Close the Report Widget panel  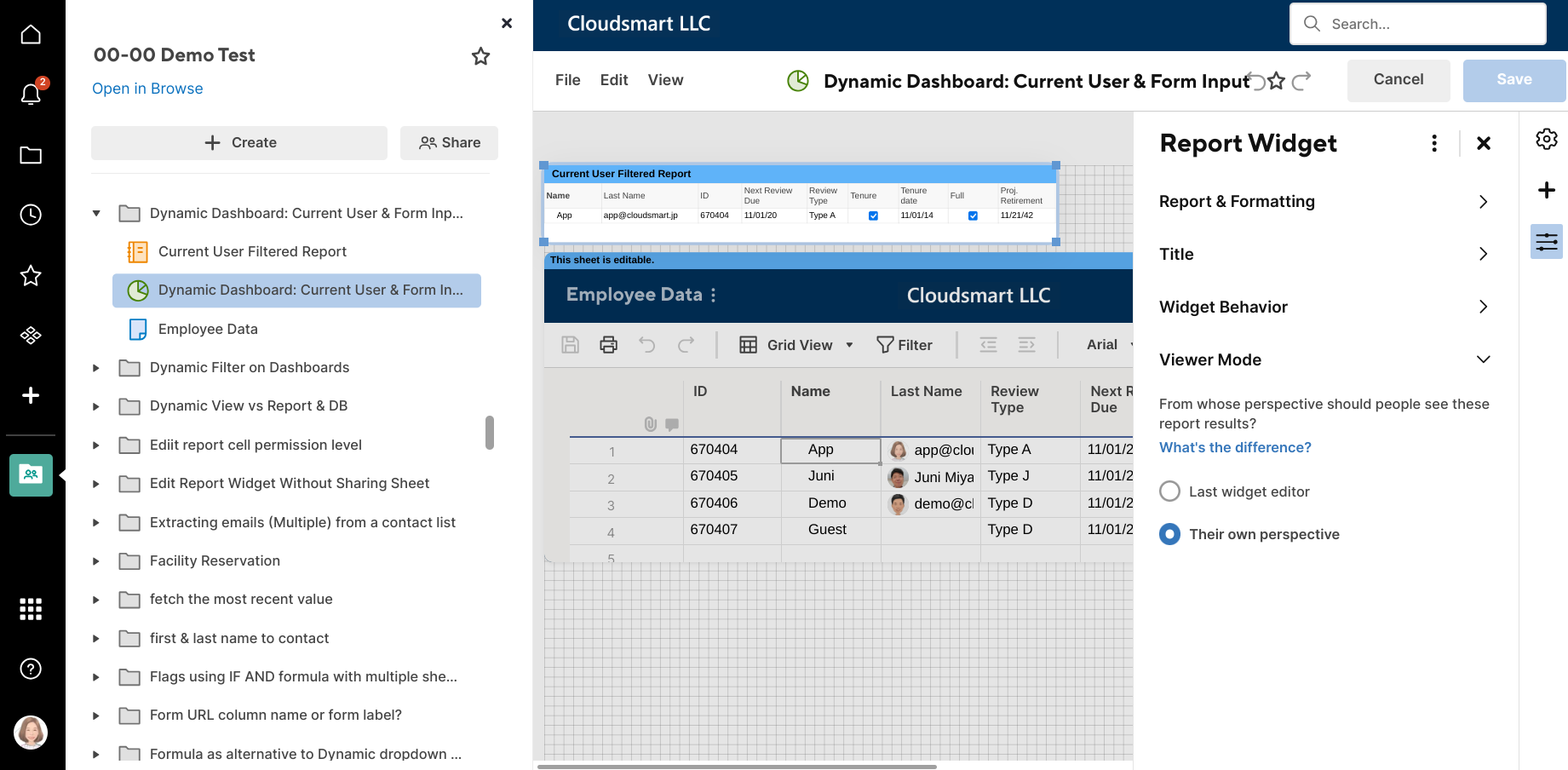[1484, 143]
